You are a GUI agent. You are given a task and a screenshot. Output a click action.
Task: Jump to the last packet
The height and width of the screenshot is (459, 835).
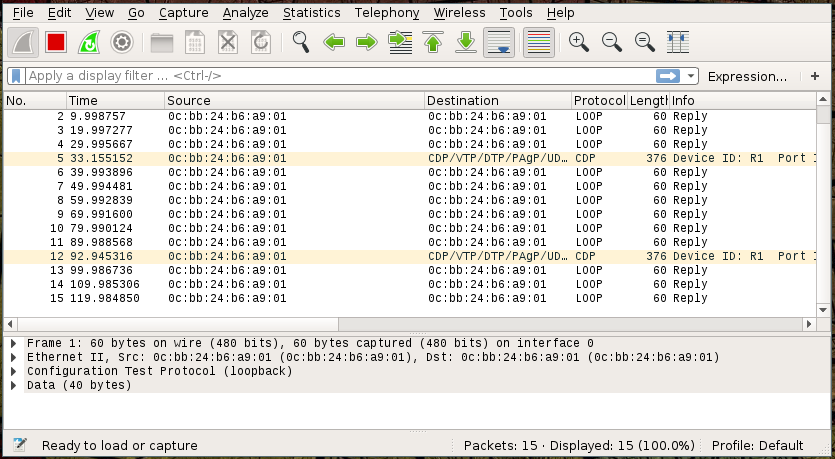coord(466,42)
